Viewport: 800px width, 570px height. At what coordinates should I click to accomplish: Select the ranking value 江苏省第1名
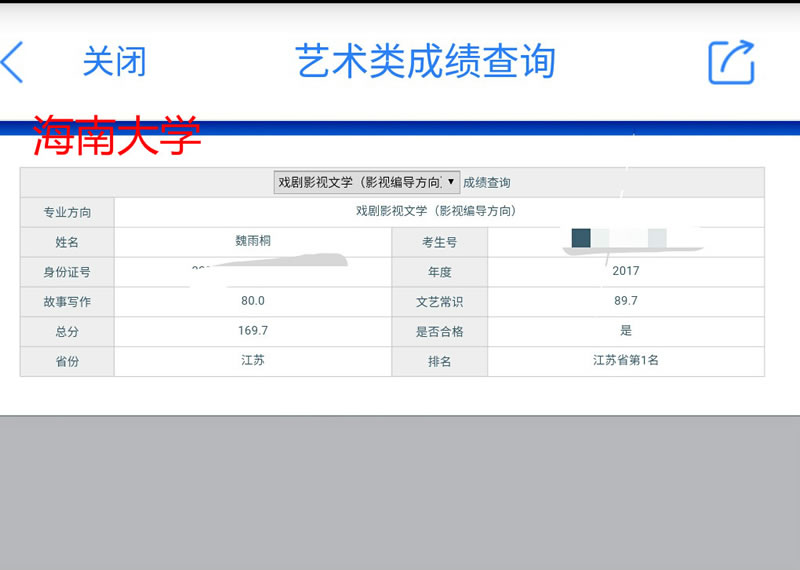pyautogui.click(x=626, y=360)
